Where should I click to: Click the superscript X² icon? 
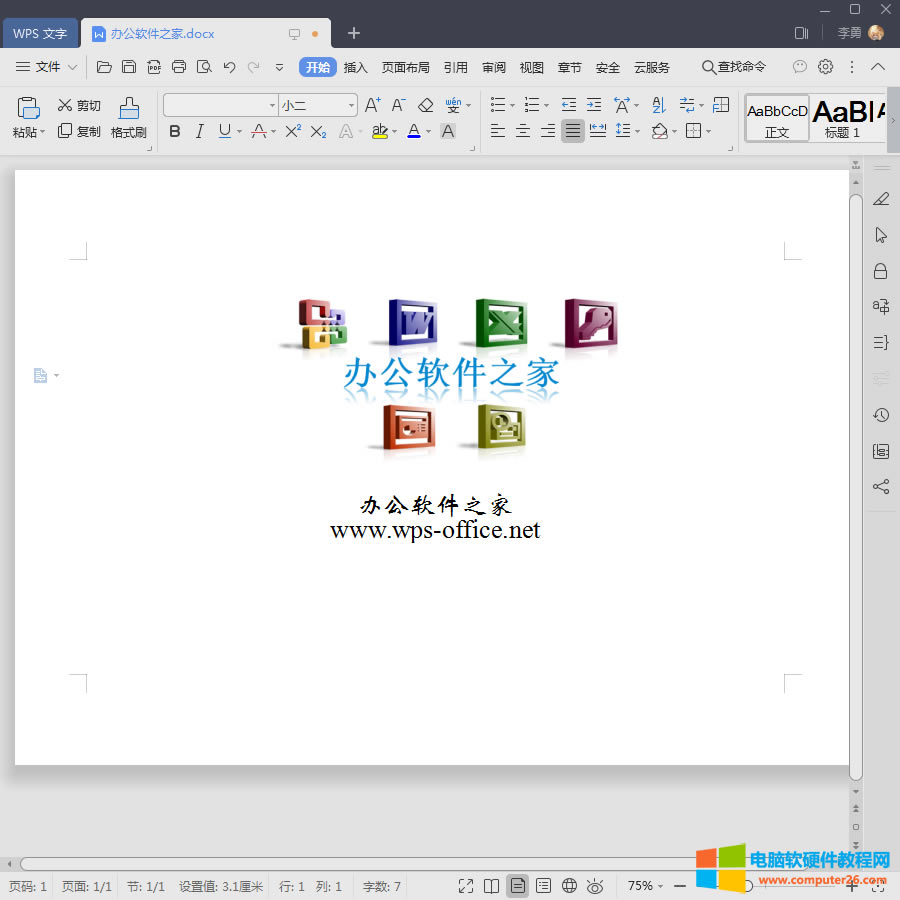pos(293,131)
